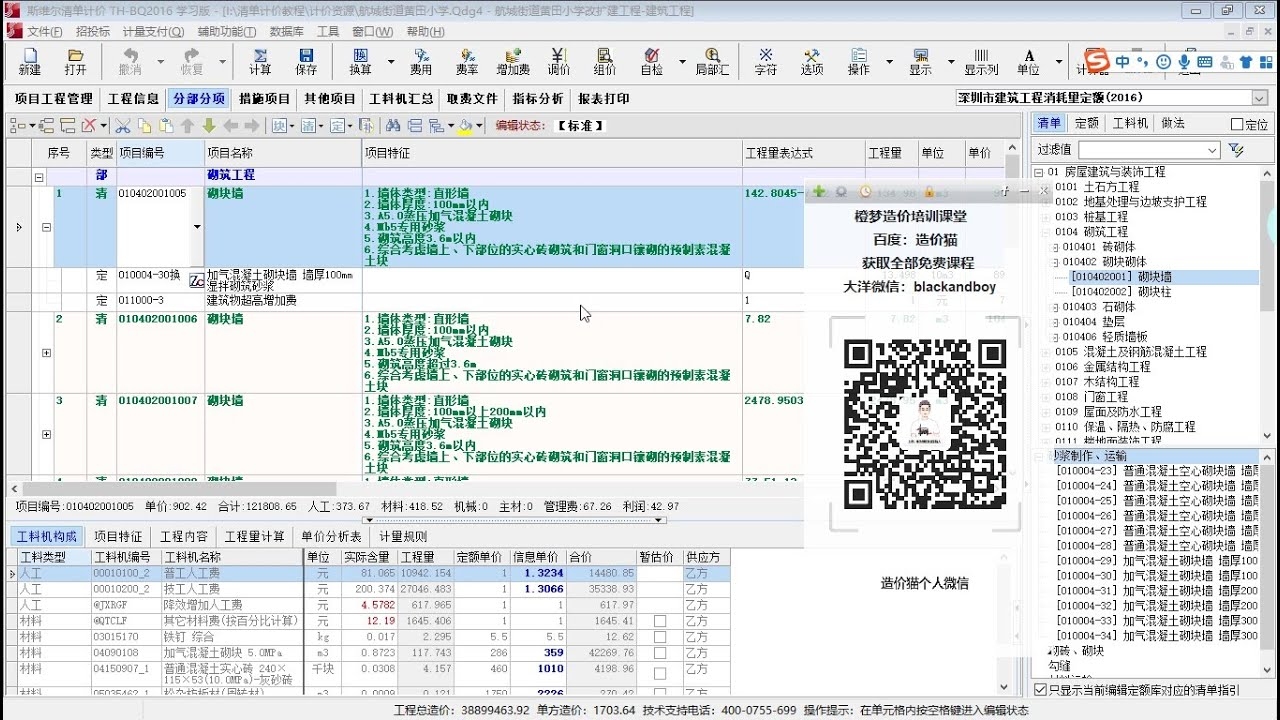Screen dimensions: 1280x720
Task: Switch to the 工料机汇总 tab
Action: tap(401, 99)
